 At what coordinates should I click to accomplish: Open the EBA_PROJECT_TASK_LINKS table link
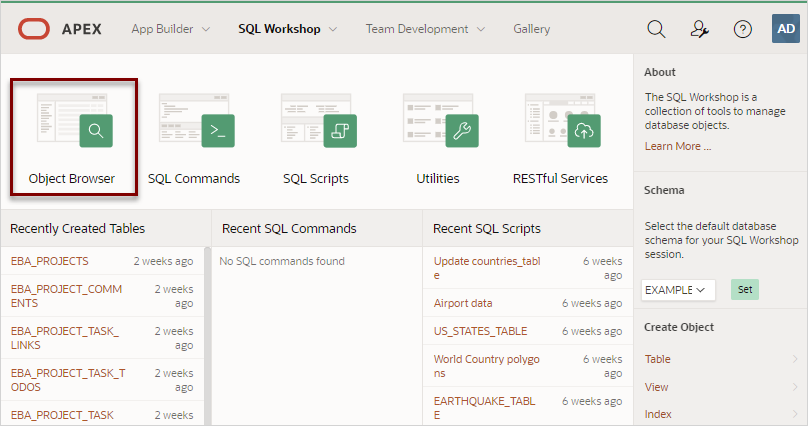tap(64, 338)
